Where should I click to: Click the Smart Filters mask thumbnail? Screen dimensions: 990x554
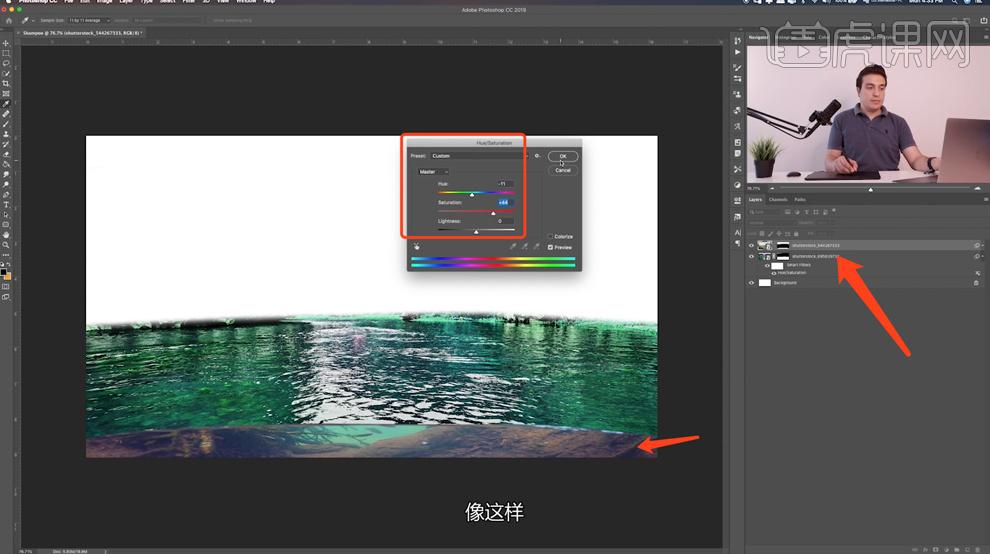click(x=777, y=266)
